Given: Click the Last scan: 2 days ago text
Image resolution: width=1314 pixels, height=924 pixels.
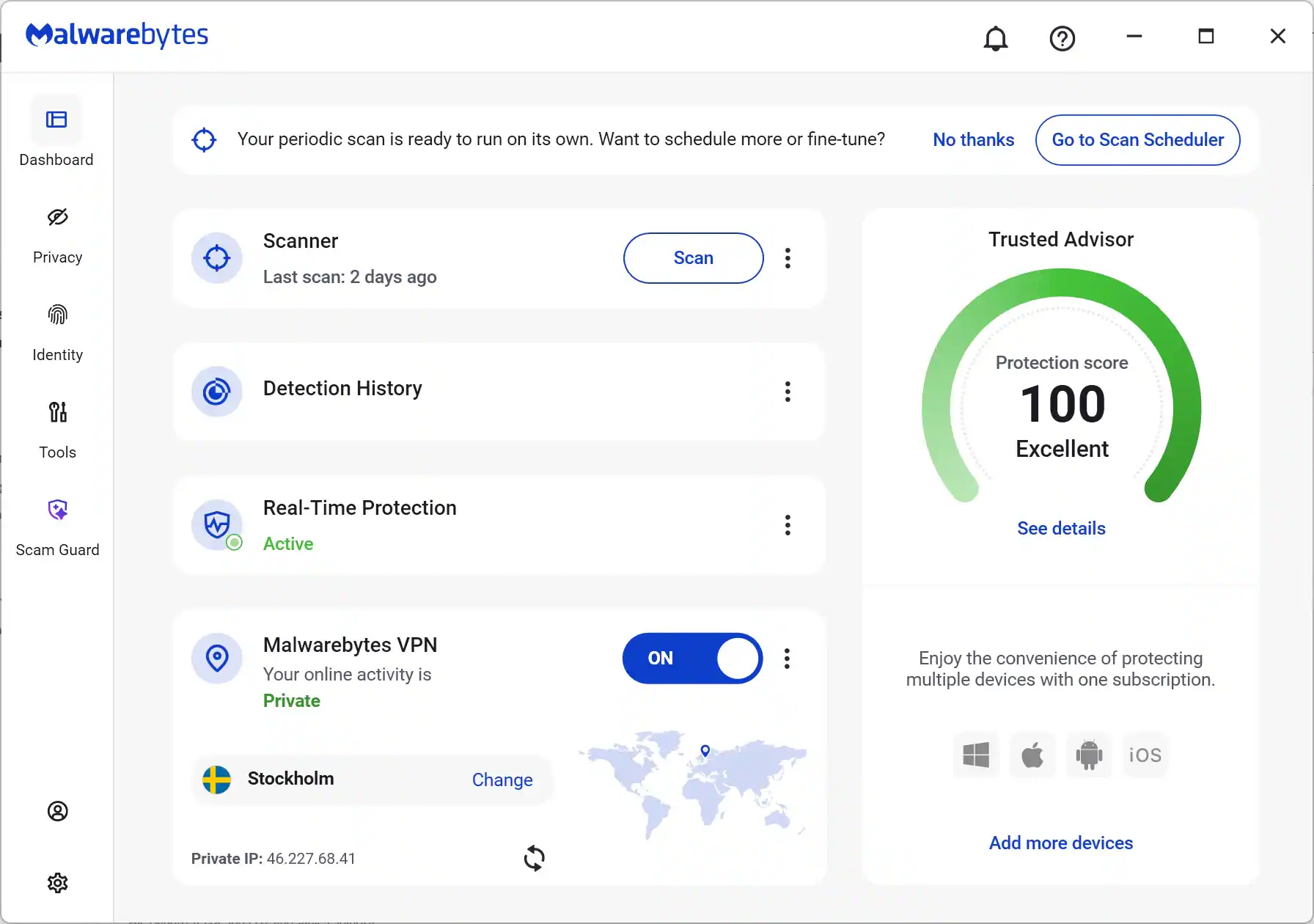Looking at the screenshot, I should pos(350,277).
